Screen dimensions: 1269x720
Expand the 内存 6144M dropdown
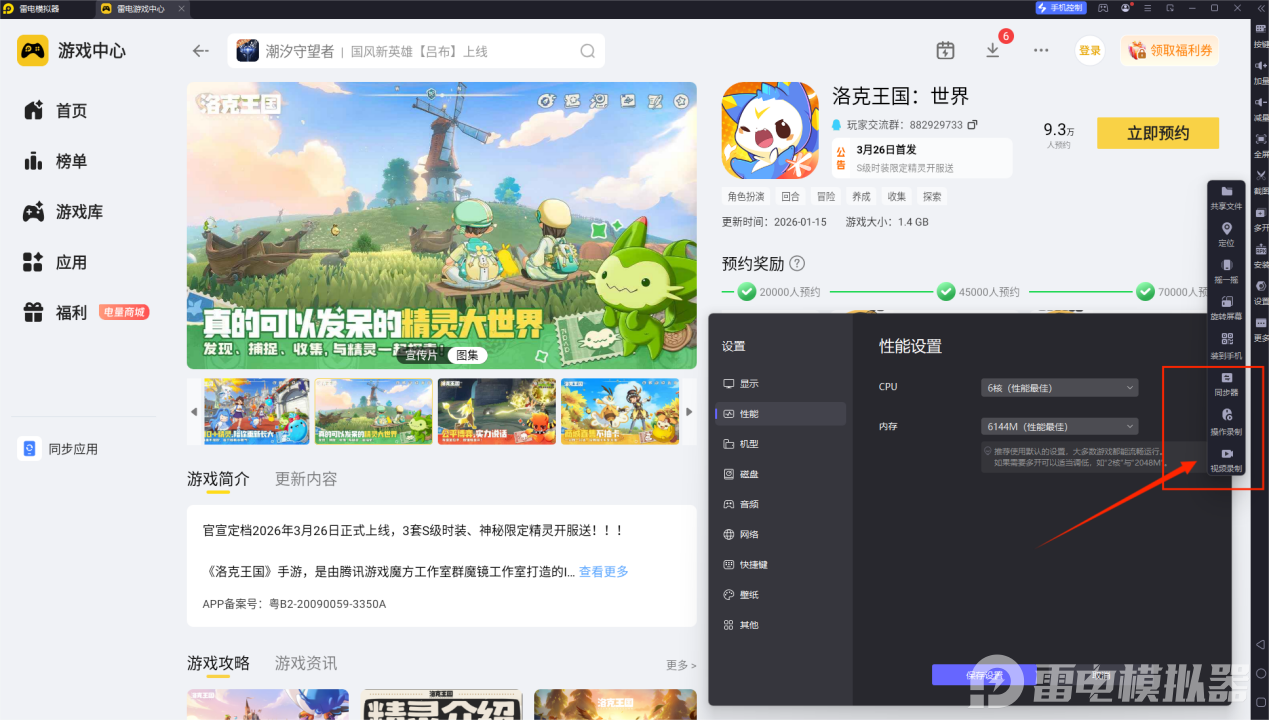[1060, 426]
